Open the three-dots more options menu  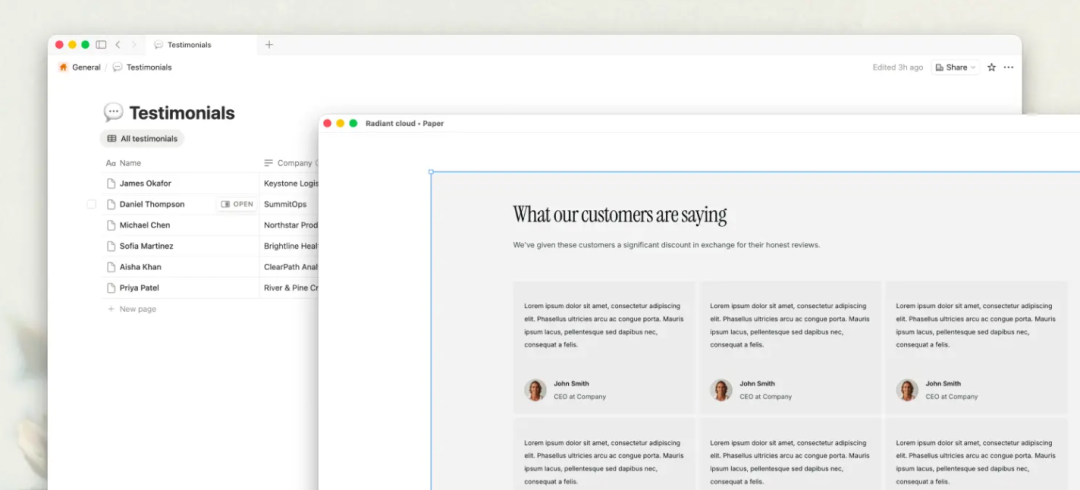(x=1008, y=67)
